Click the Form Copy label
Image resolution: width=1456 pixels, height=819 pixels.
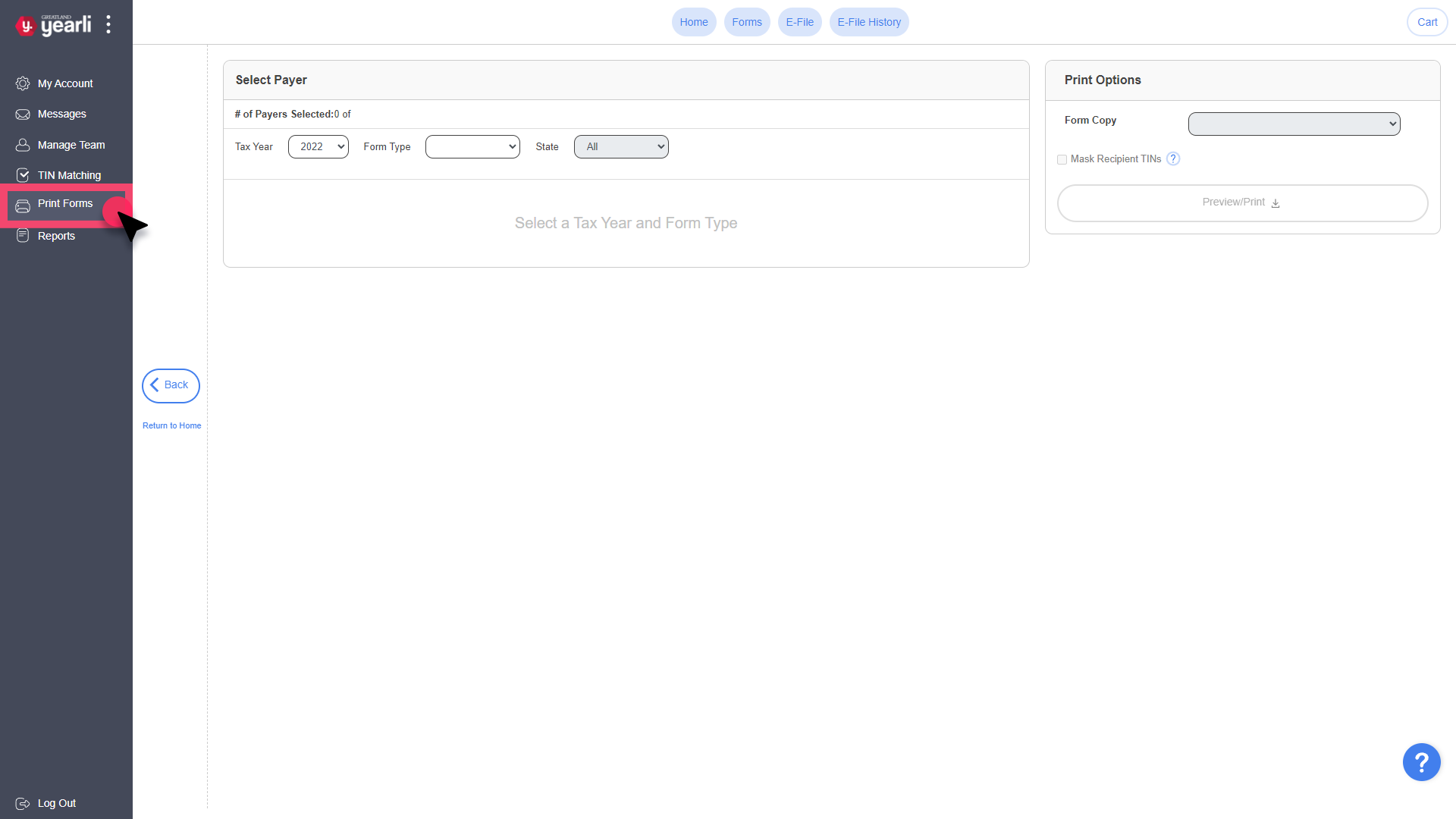click(1090, 120)
